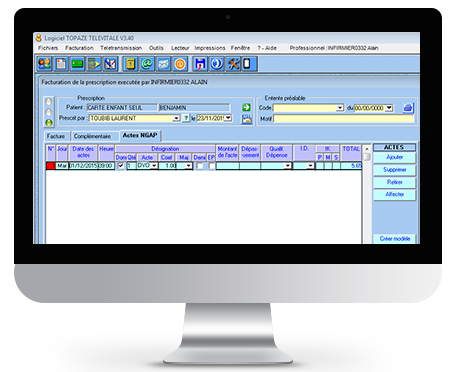
Task: Click the Motif input field
Action: tap(344, 119)
